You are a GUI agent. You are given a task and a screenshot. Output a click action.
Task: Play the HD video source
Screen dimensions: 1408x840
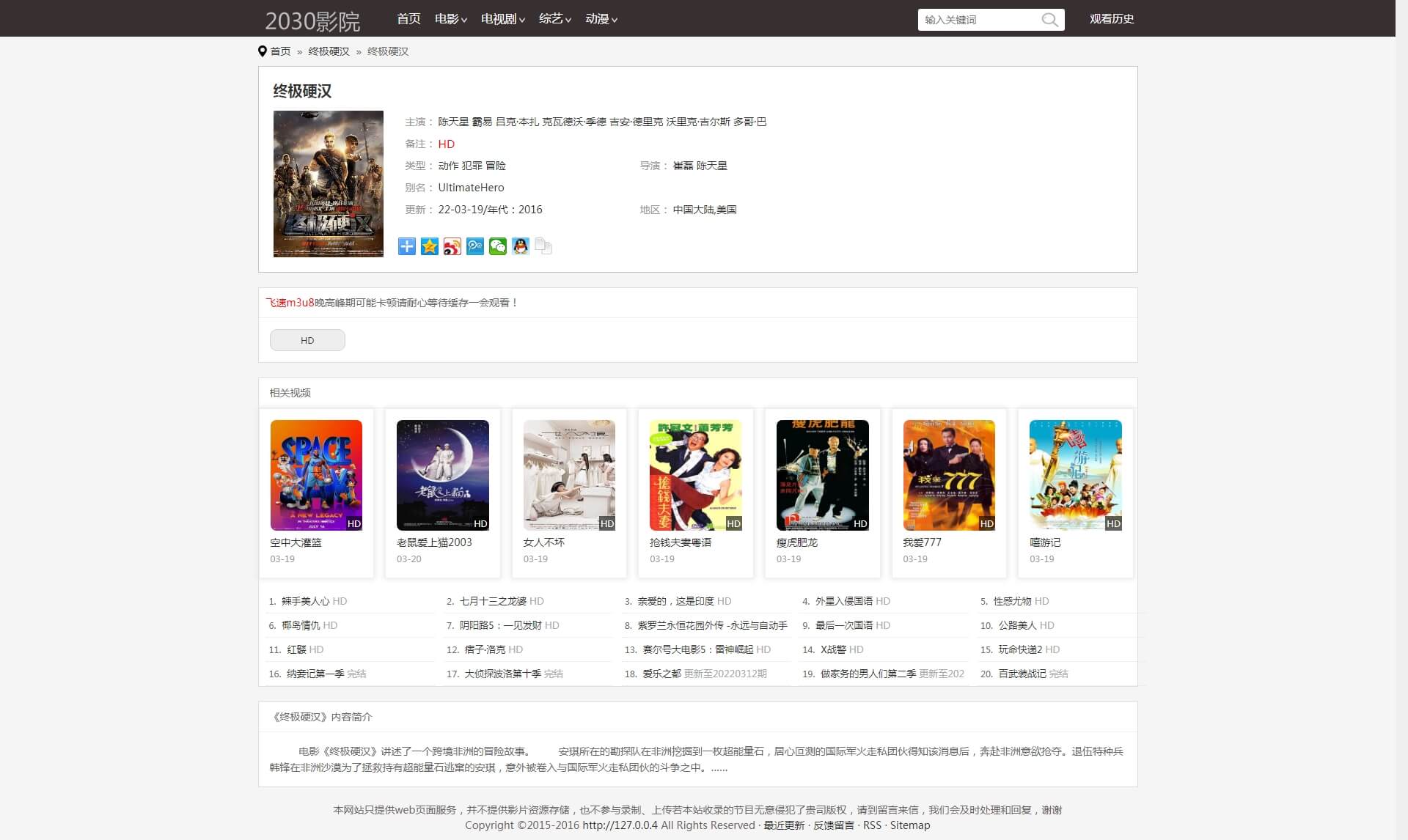tap(307, 339)
